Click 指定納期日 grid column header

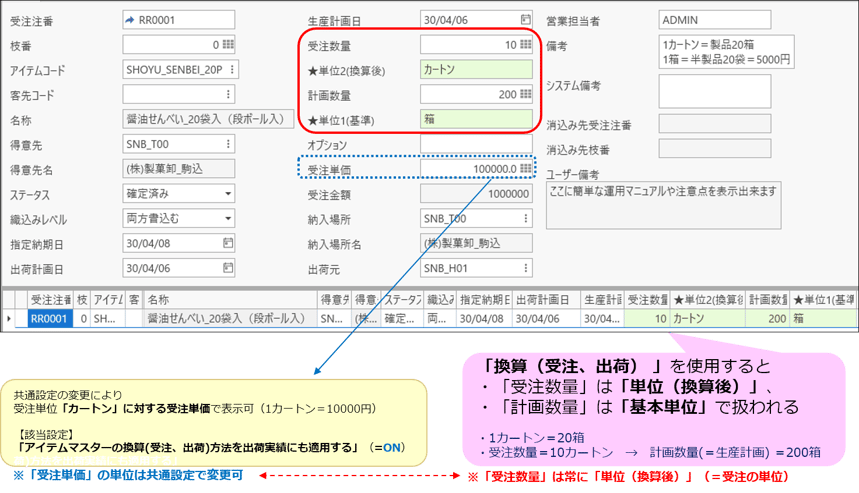[x=484, y=300]
